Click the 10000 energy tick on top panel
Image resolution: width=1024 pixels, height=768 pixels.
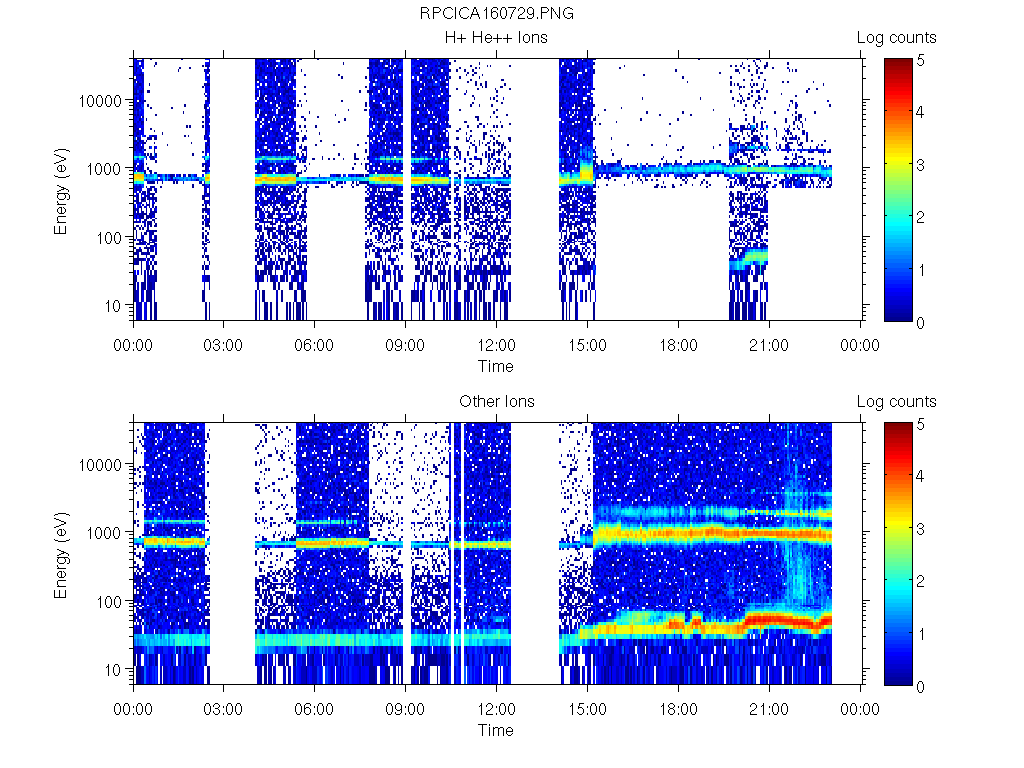point(104,101)
